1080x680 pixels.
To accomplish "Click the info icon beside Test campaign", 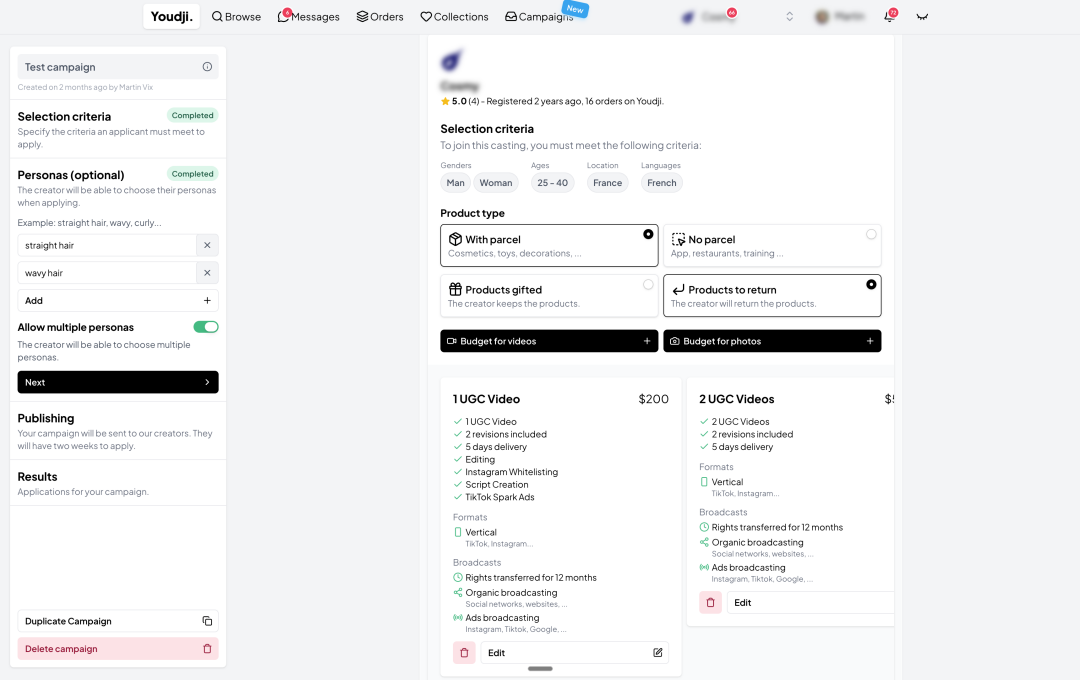I will tap(207, 67).
